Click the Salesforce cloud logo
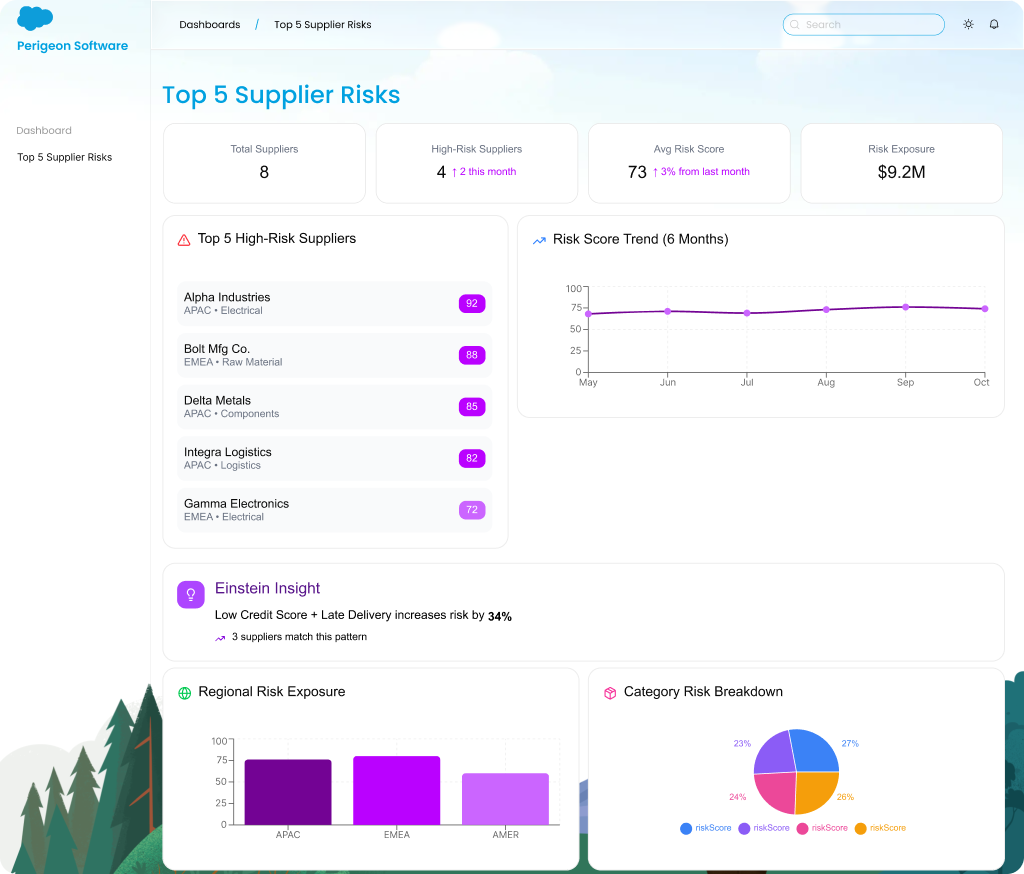The image size is (1024, 874). click(35, 18)
